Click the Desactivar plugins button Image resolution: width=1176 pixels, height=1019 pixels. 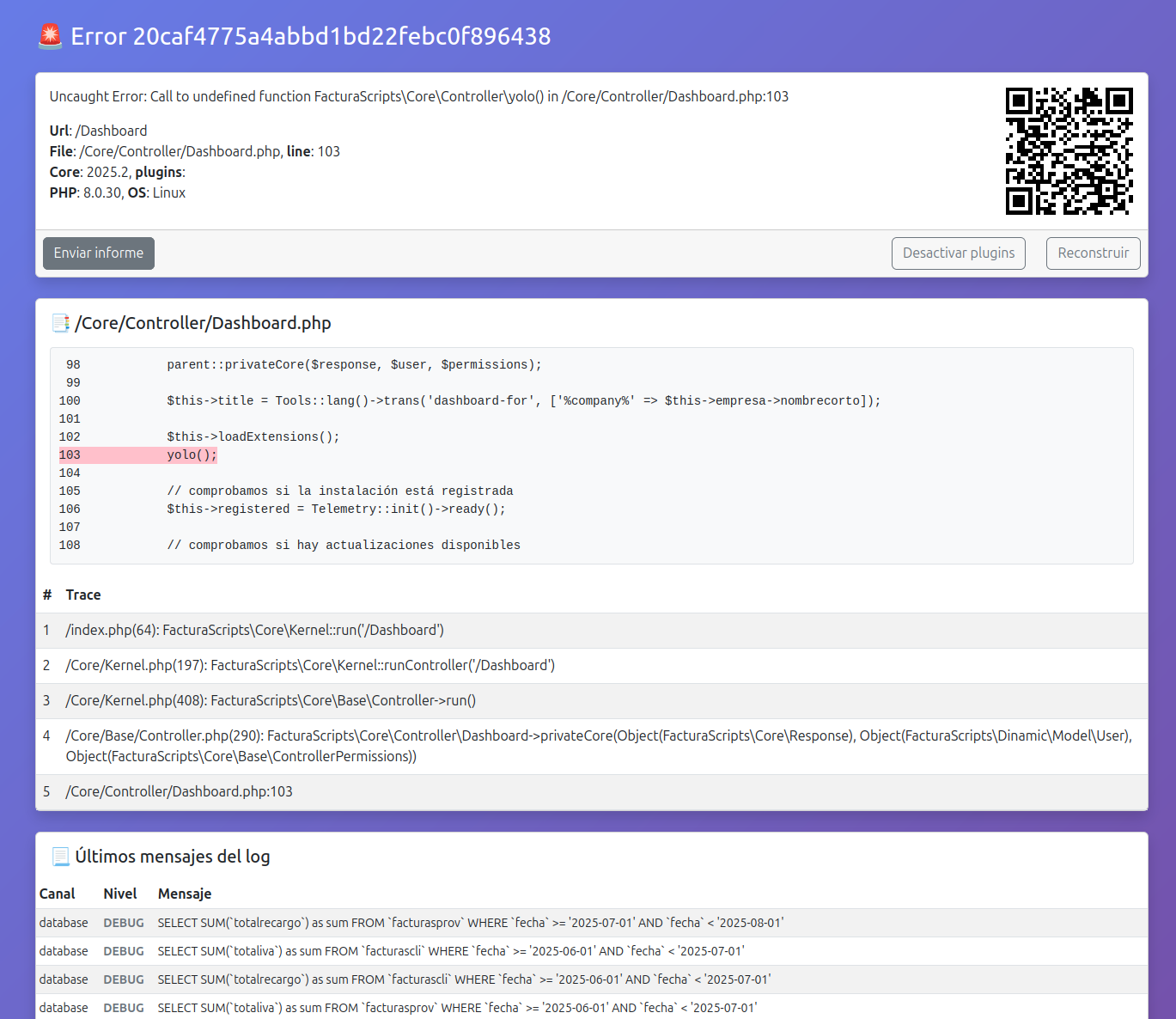958,253
